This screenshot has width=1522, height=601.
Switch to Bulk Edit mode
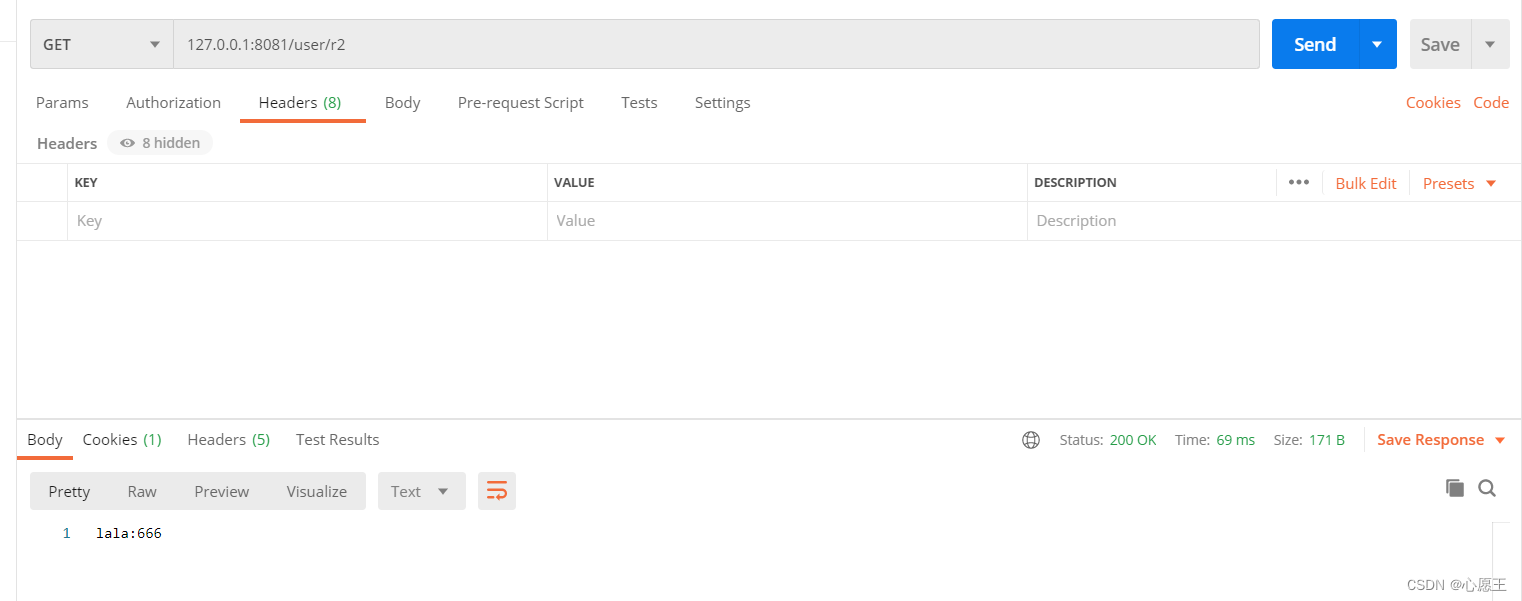(1366, 183)
